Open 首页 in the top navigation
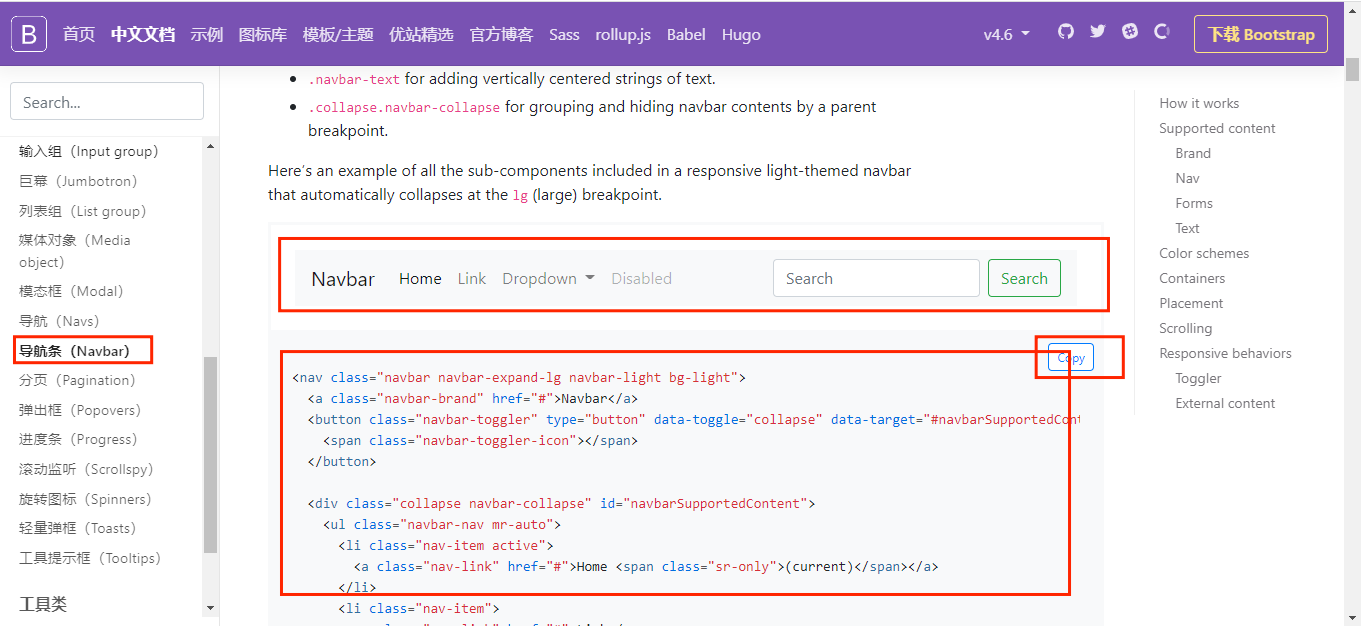The width and height of the screenshot is (1361, 626). tap(79, 34)
